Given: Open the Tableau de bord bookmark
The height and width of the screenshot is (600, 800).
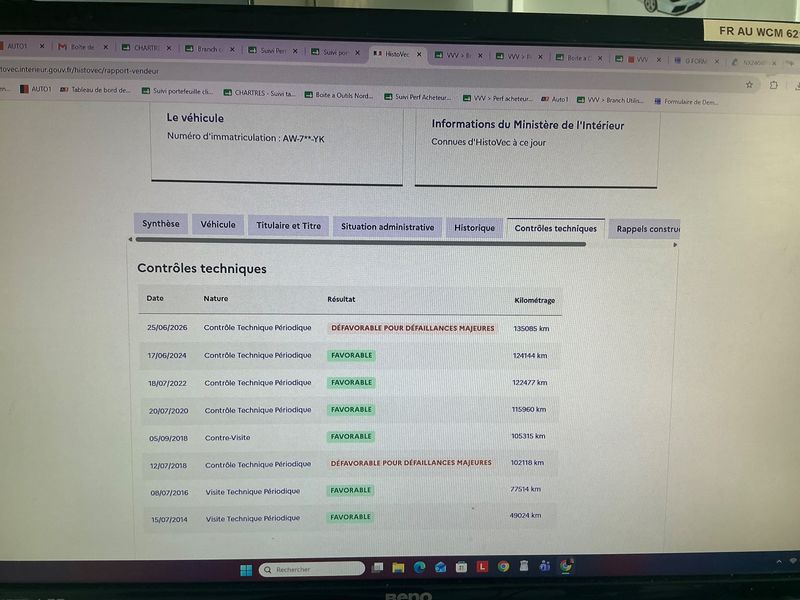Looking at the screenshot, I should [x=95, y=90].
